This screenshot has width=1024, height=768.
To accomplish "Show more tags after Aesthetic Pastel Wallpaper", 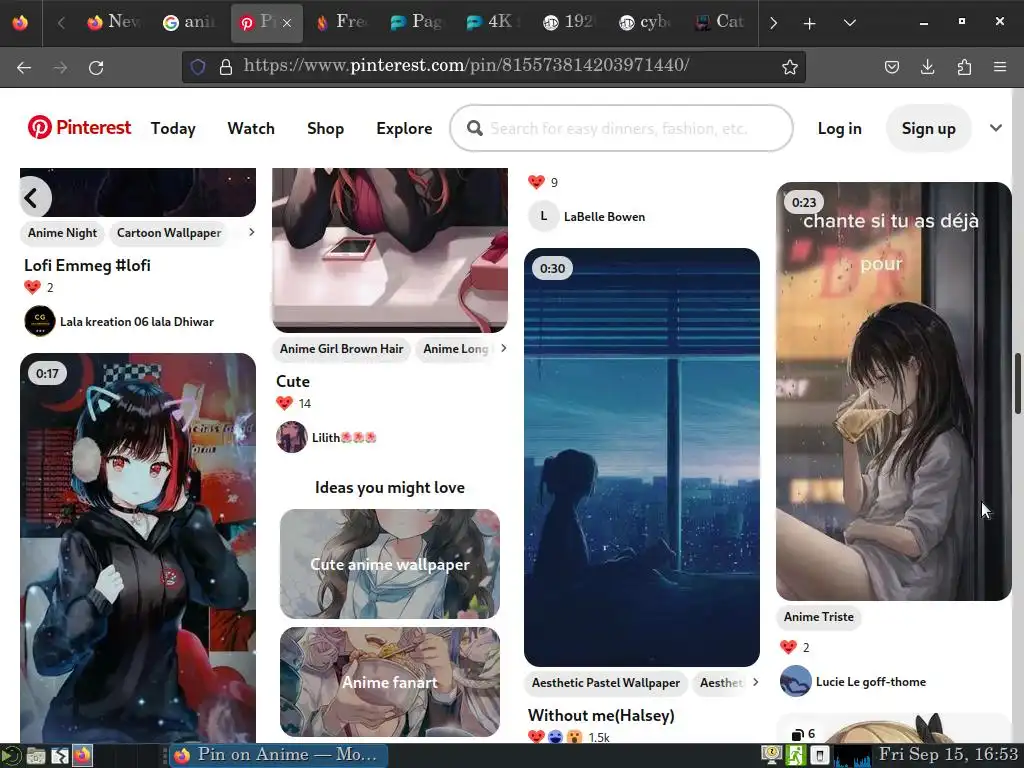I will point(756,682).
